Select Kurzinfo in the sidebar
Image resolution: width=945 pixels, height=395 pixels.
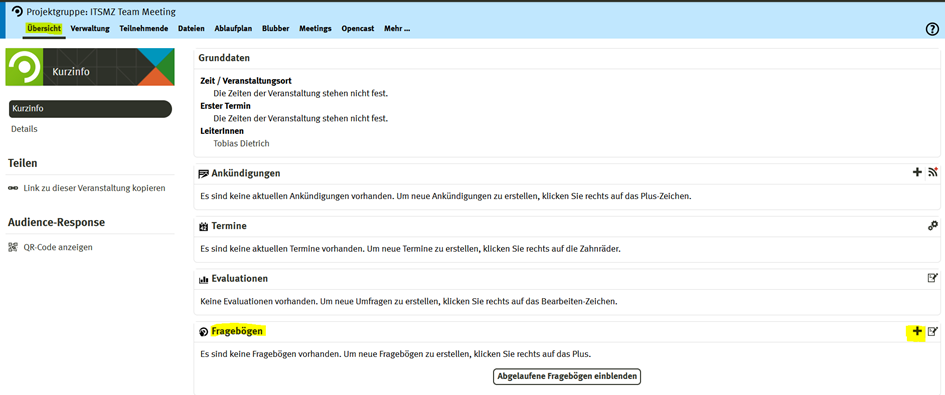[x=90, y=109]
